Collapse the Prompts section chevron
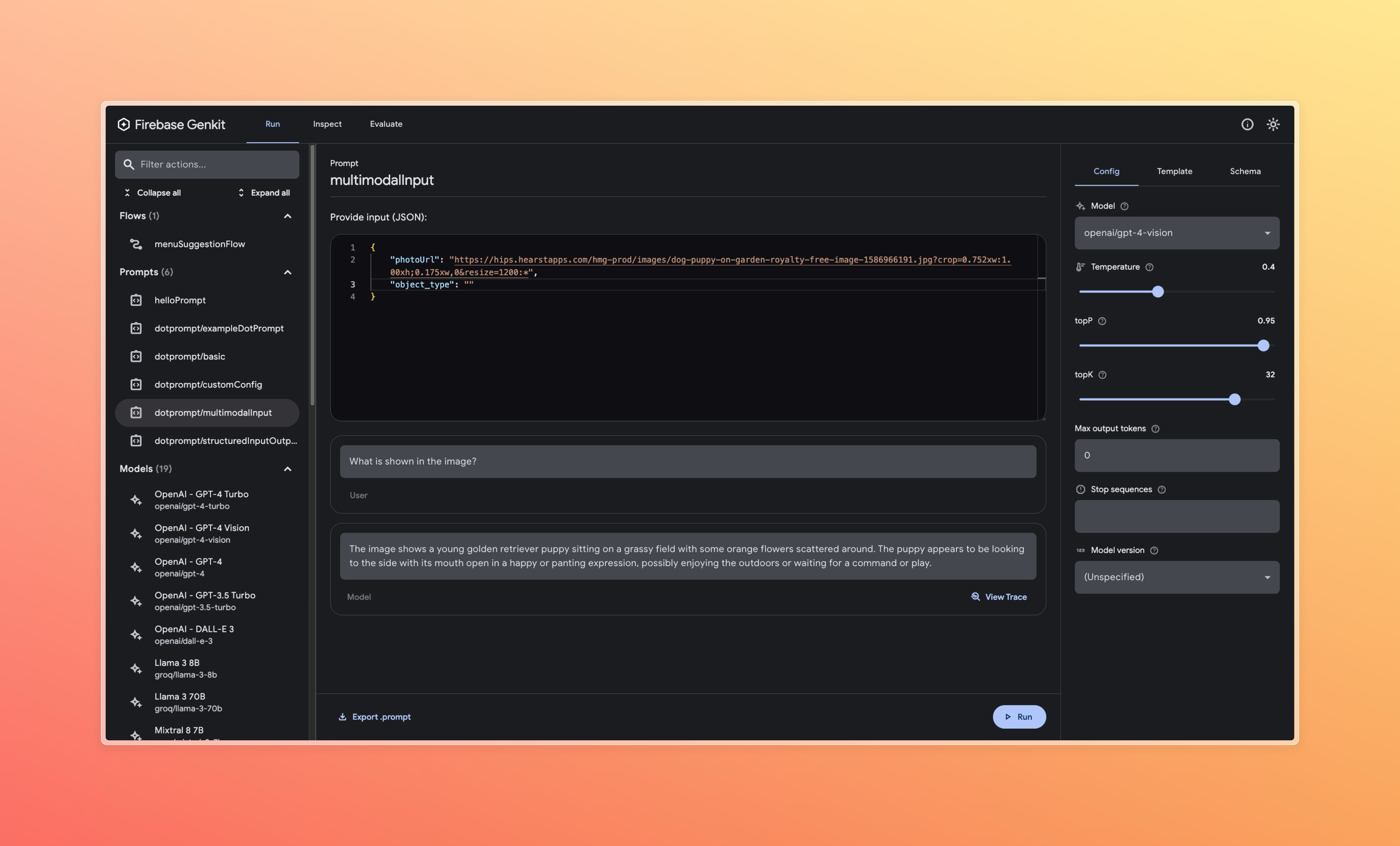This screenshot has height=846, width=1400. [x=288, y=272]
